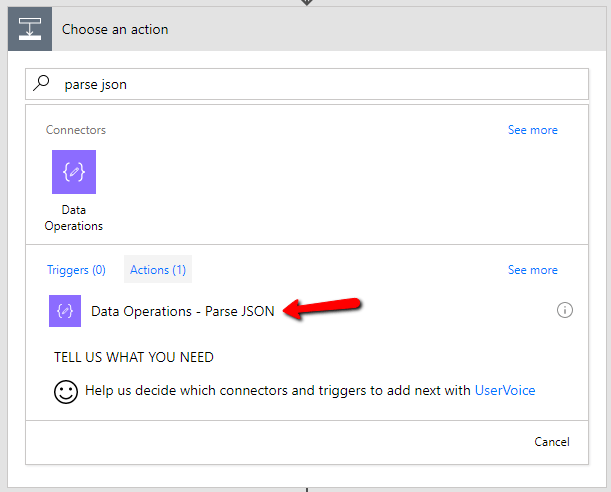The width and height of the screenshot is (611, 492).
Task: Click the TELL US WHAT YOU NEED heading
Action: click(x=133, y=357)
